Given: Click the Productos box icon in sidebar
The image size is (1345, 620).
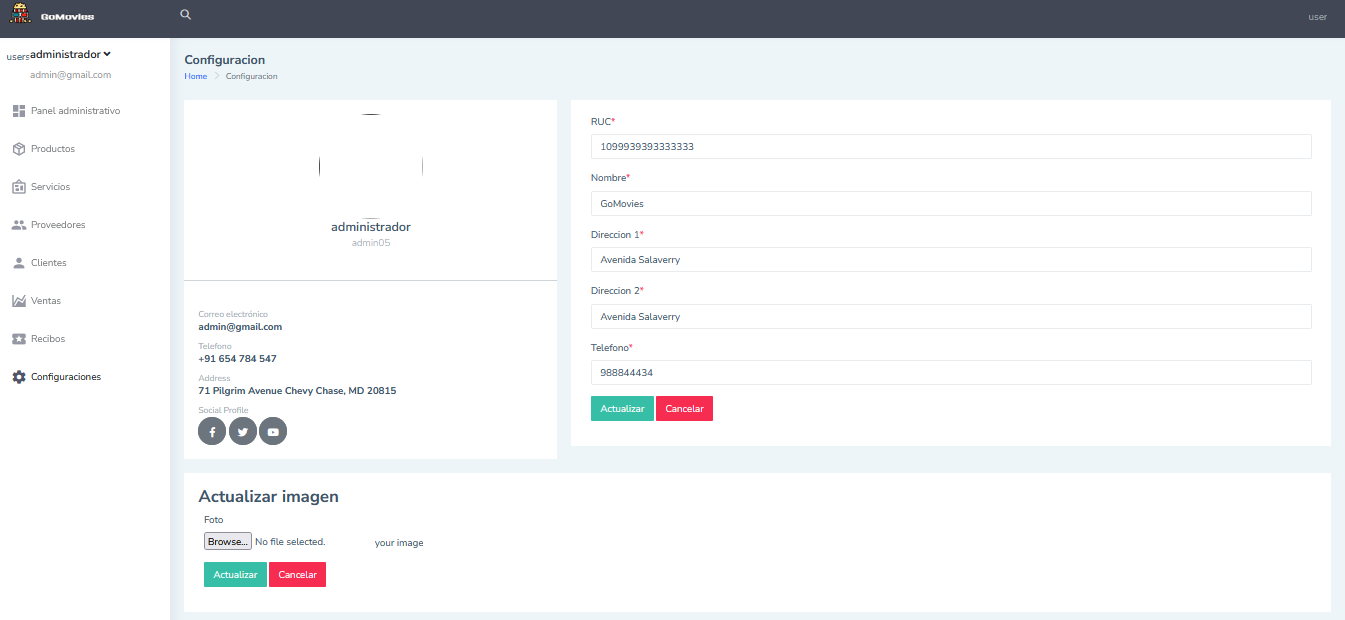Looking at the screenshot, I should coord(19,149).
